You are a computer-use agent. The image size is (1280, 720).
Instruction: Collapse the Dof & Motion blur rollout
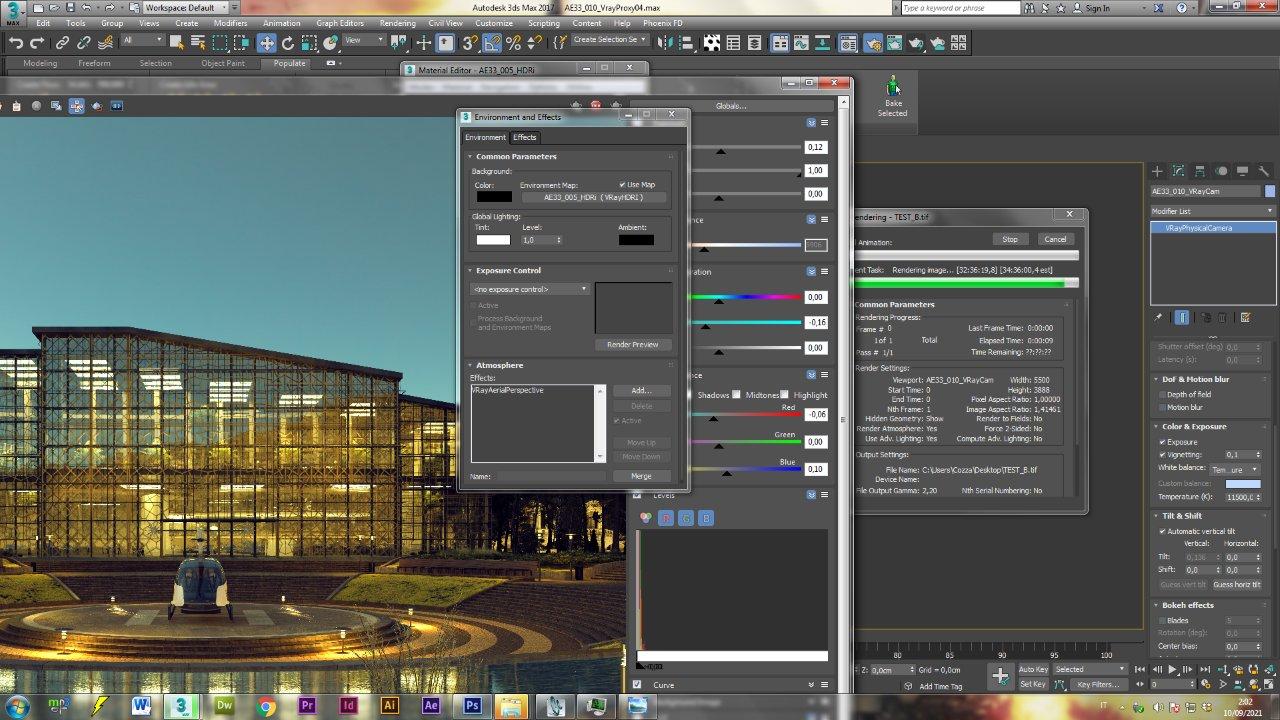[x=1195, y=379]
